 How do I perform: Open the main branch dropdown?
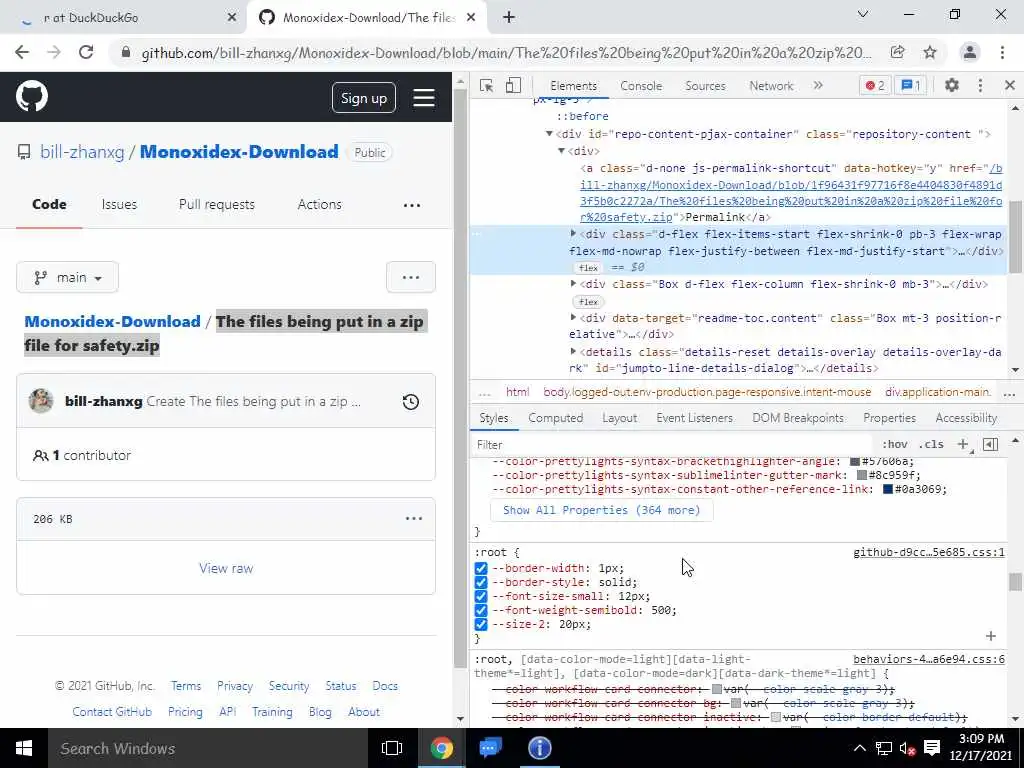click(67, 277)
